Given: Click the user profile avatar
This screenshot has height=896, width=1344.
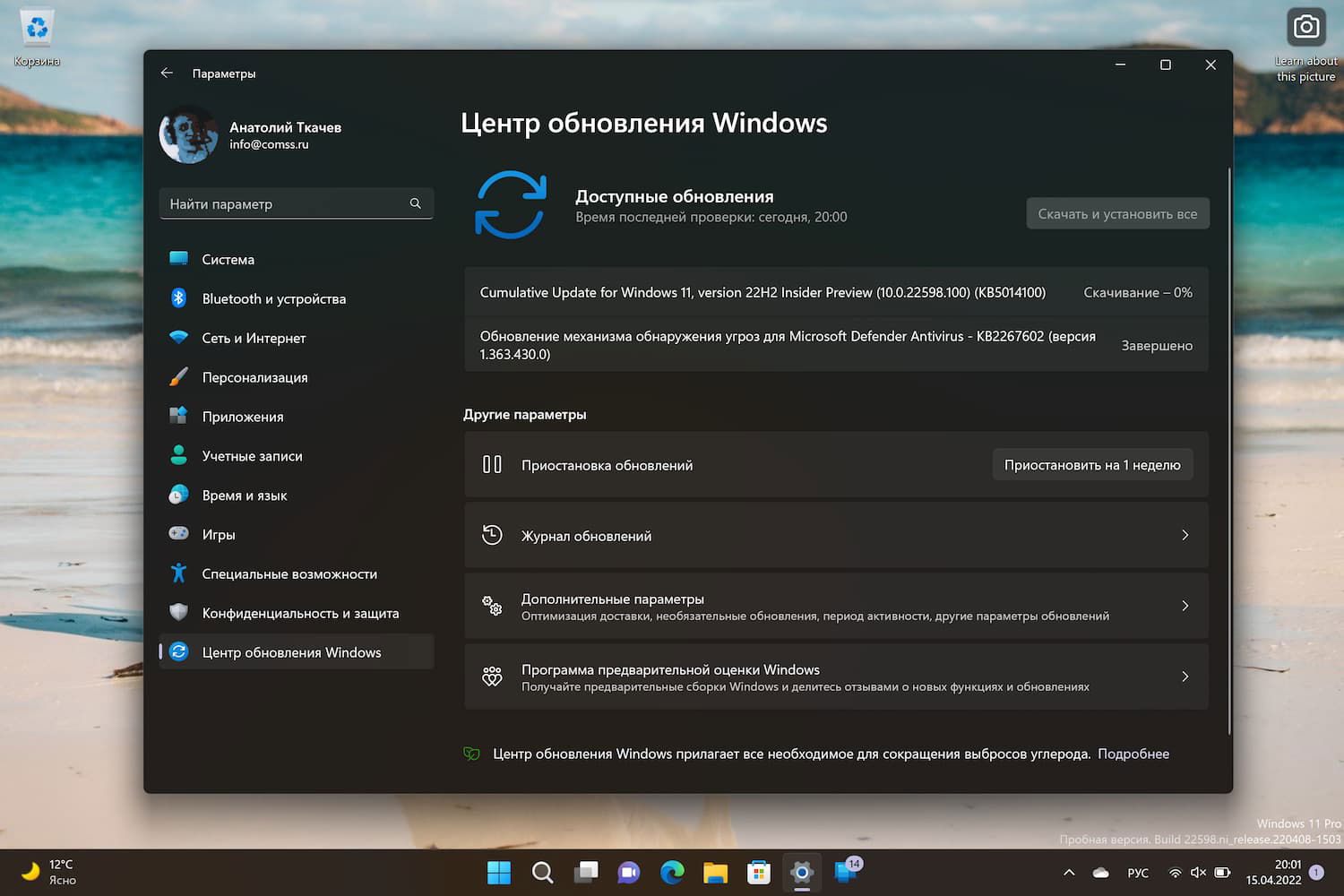Looking at the screenshot, I should pos(188,134).
